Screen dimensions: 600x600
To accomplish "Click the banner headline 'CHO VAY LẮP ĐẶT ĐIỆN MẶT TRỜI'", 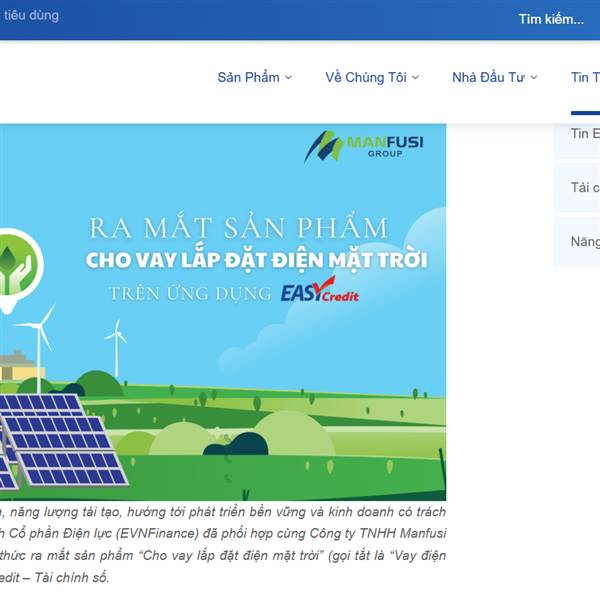I will (x=256, y=260).
